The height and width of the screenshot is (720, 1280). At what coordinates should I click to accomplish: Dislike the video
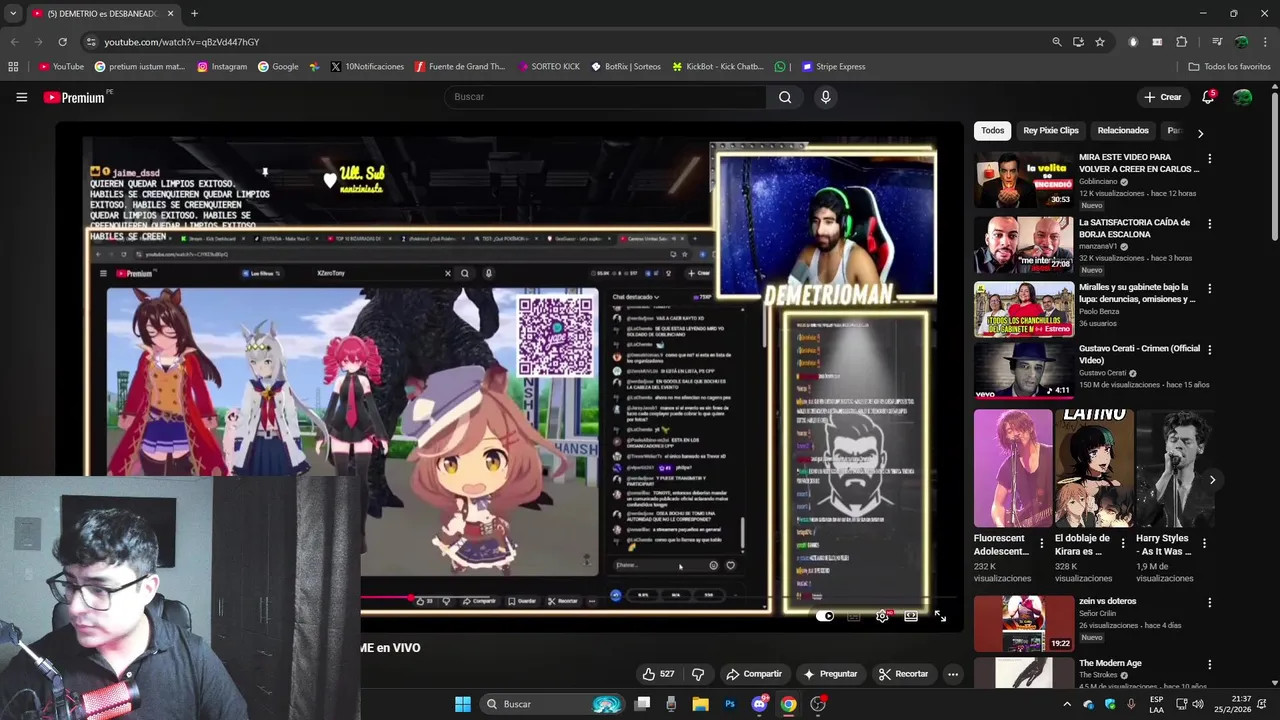(x=698, y=674)
